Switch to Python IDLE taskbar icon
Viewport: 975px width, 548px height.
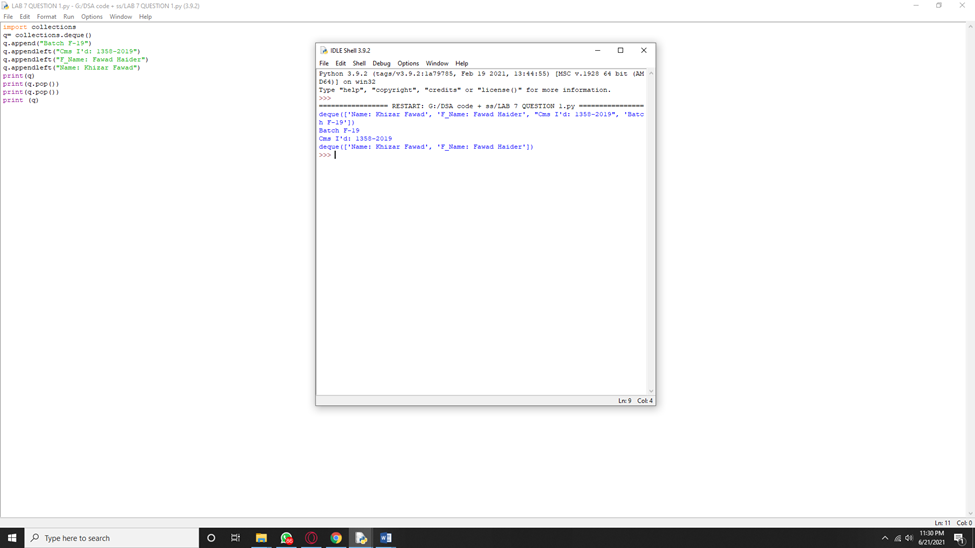point(361,538)
